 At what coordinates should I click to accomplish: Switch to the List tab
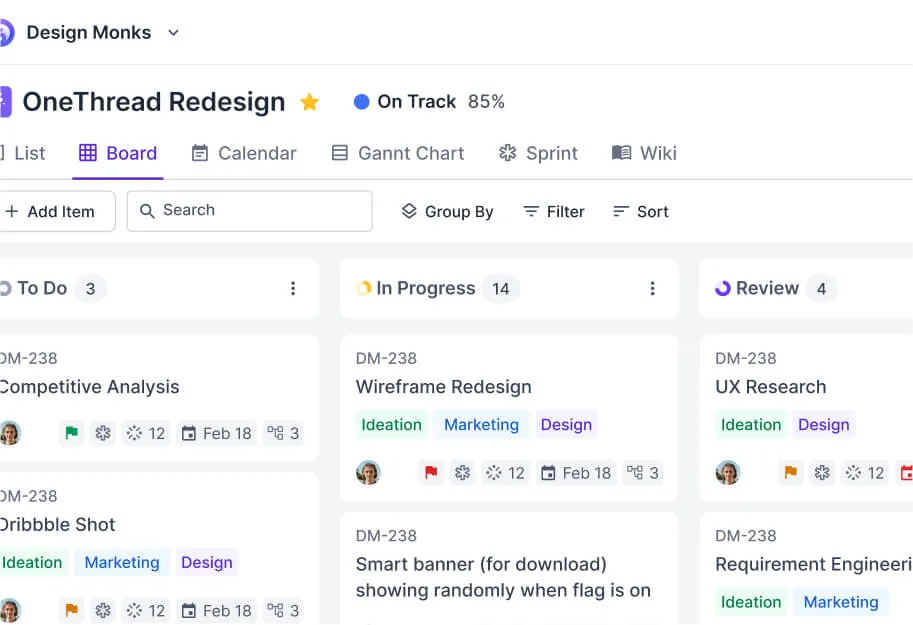click(x=23, y=153)
